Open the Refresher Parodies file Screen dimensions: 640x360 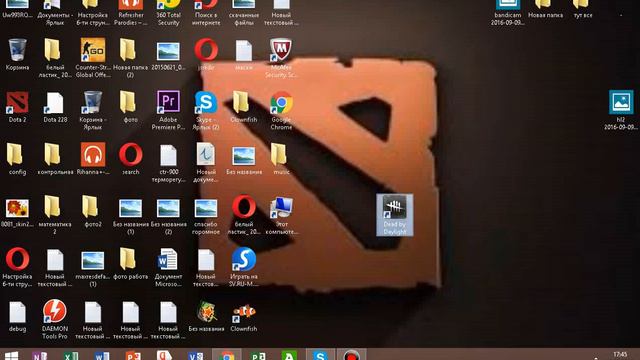click(130, 13)
